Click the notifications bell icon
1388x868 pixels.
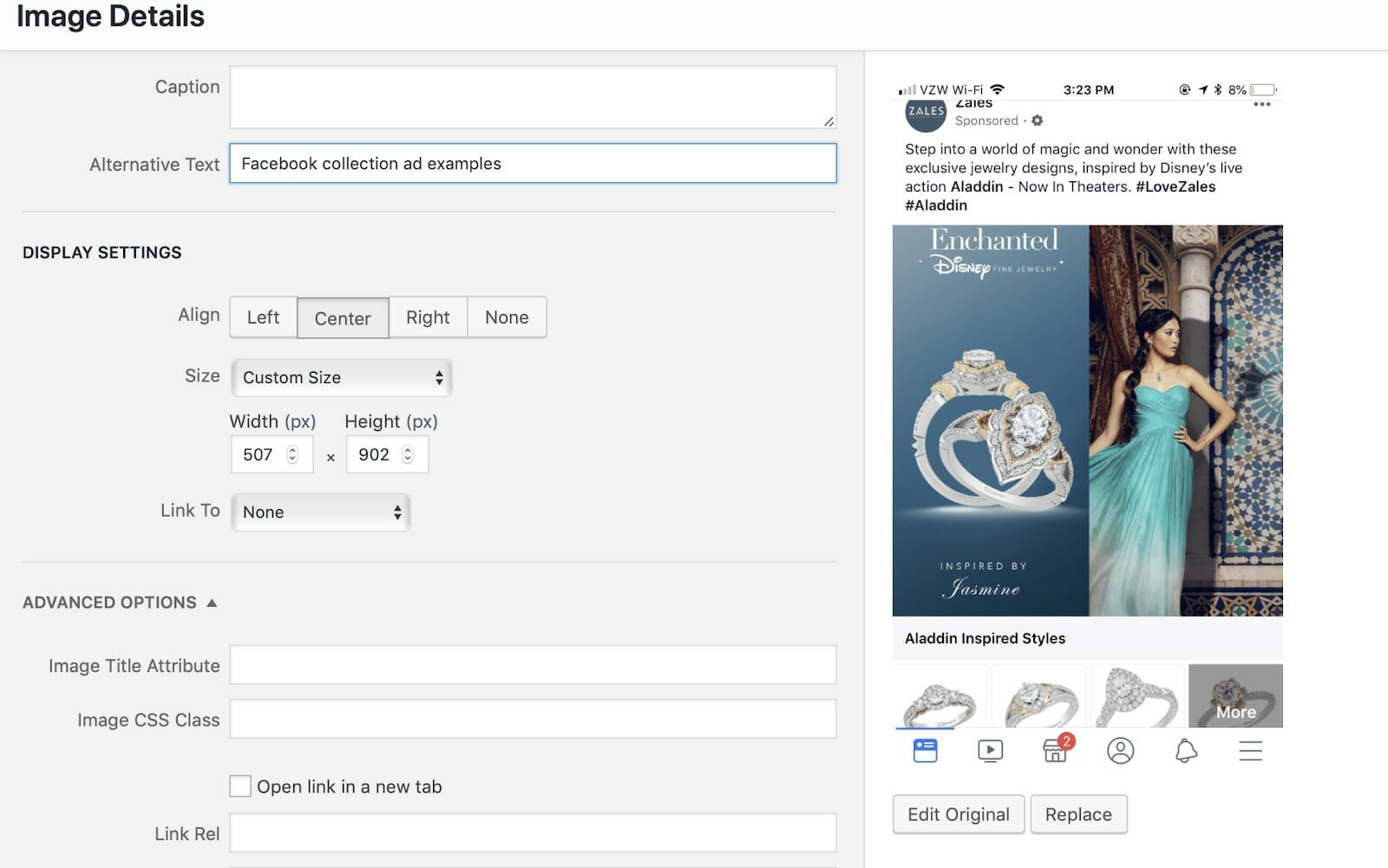pyautogui.click(x=1186, y=750)
